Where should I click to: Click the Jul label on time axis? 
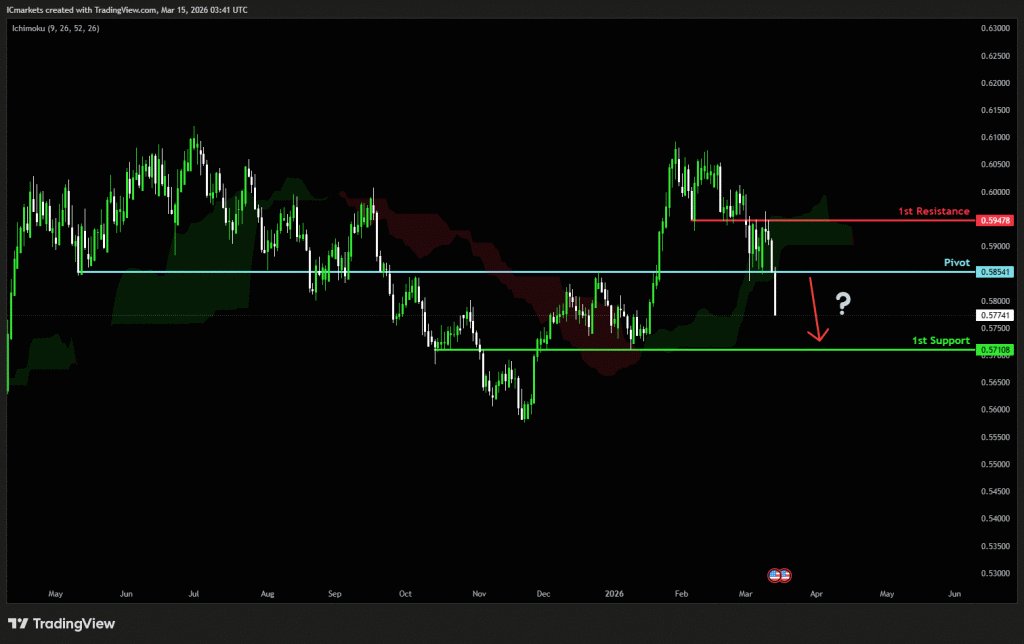[x=195, y=593]
